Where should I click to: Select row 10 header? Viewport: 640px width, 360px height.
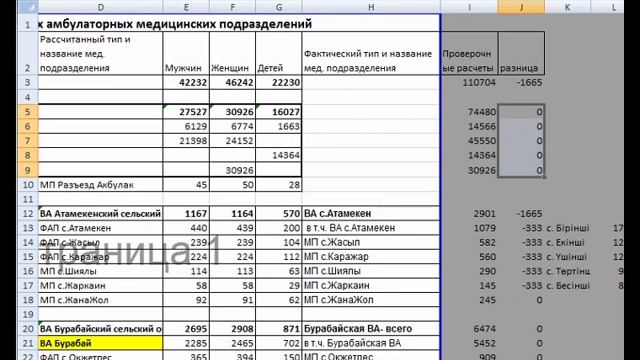pyautogui.click(x=28, y=184)
